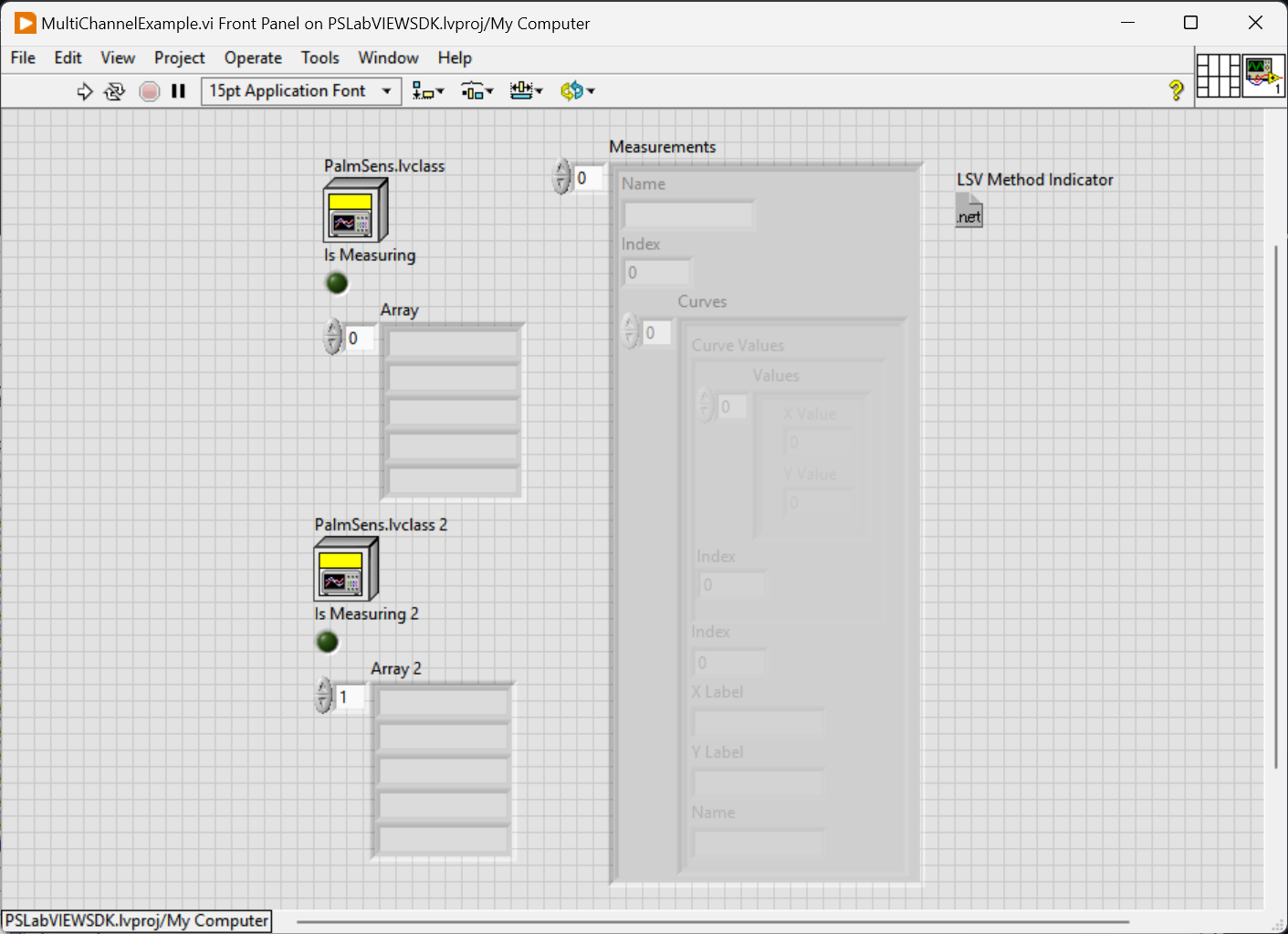Click PSLabVIEWSDK.lvproj/My Computer status label
The image size is (1288, 934).
(137, 920)
